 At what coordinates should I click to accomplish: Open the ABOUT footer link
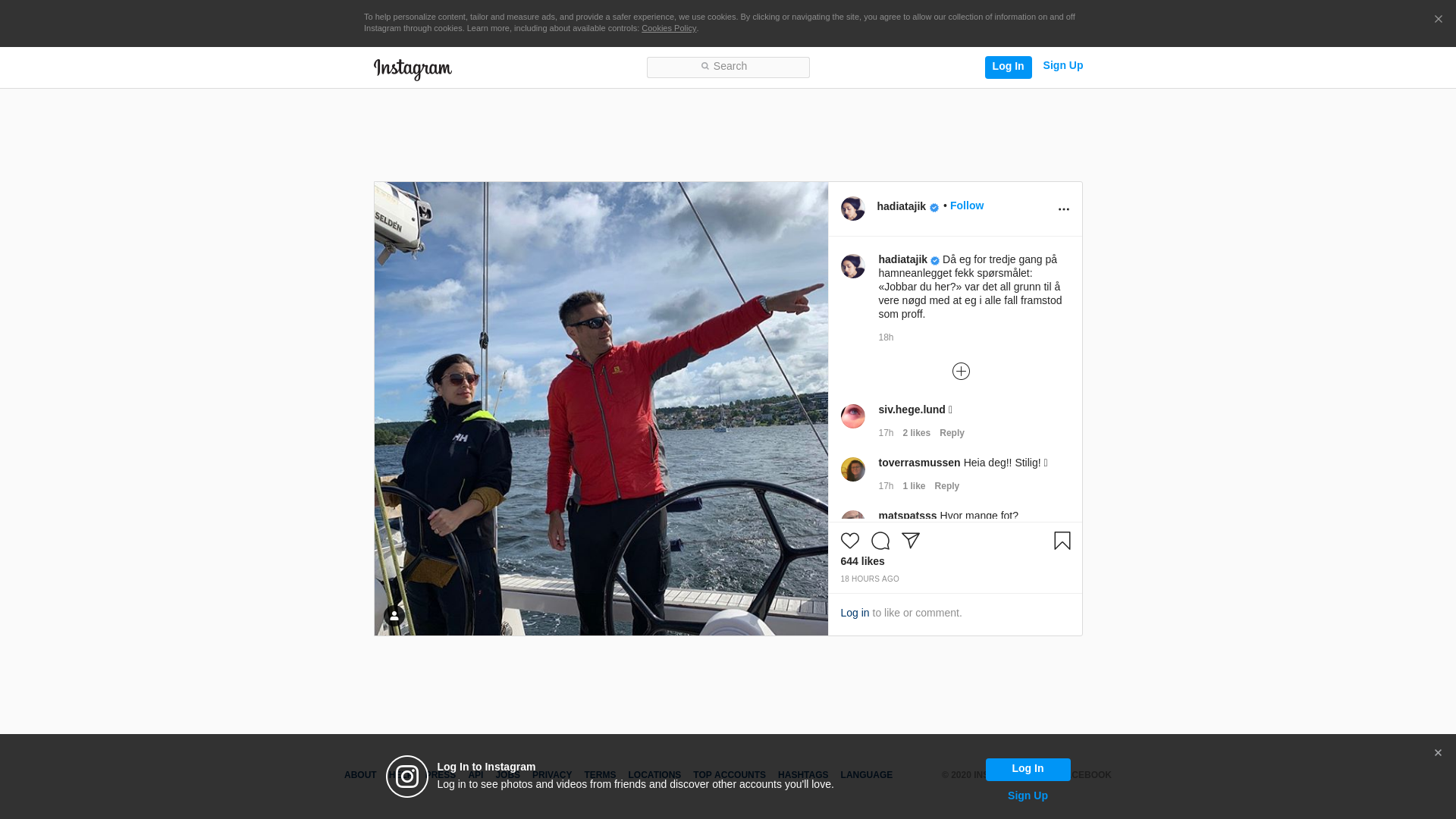pyautogui.click(x=360, y=775)
